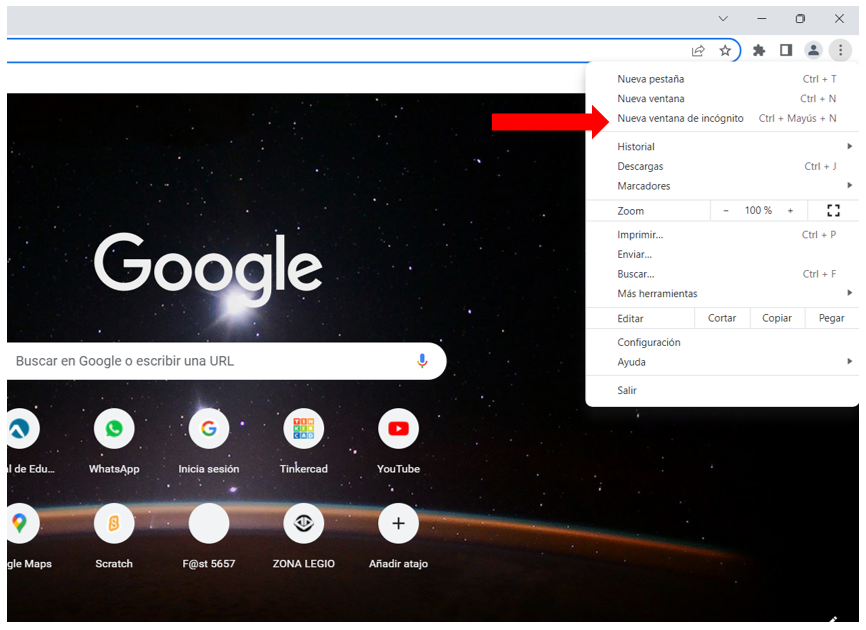The image size is (866, 630).
Task: Select Nueva ventana in the menu
Action: tap(722, 99)
